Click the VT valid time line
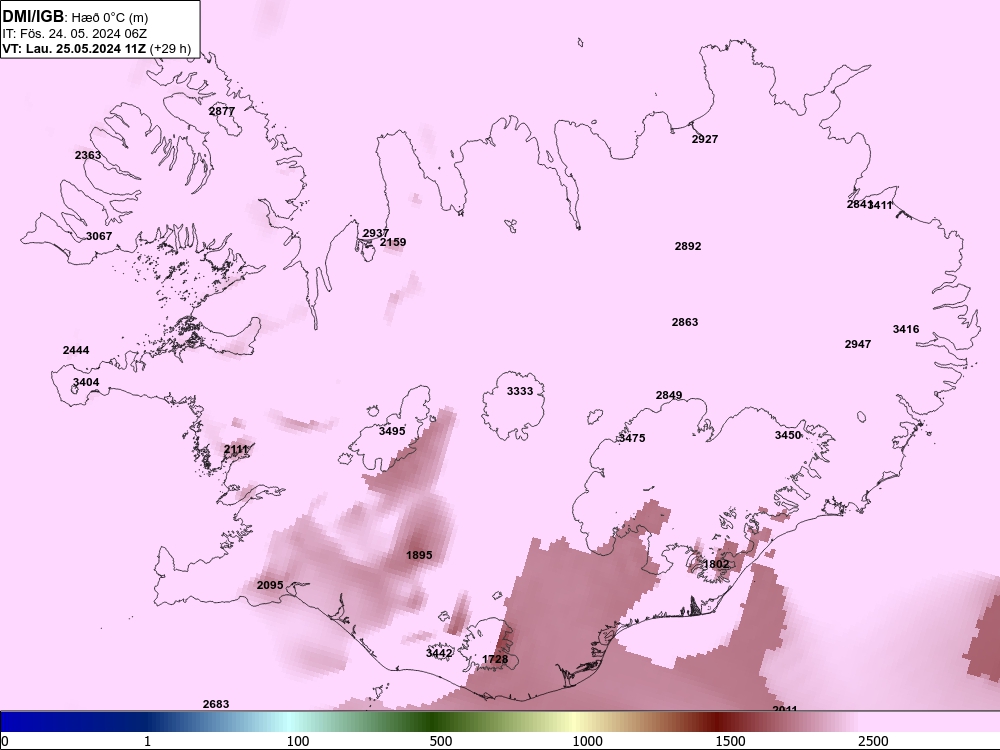The width and height of the screenshot is (1000, 750). click(96, 49)
